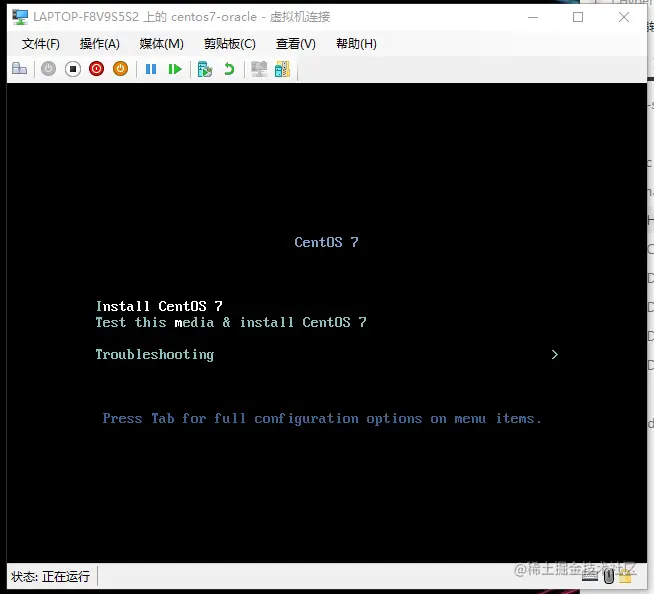Click the Ctrl+Alt+Delete toolbar icon
654x594 pixels.
pyautogui.click(x=19, y=69)
